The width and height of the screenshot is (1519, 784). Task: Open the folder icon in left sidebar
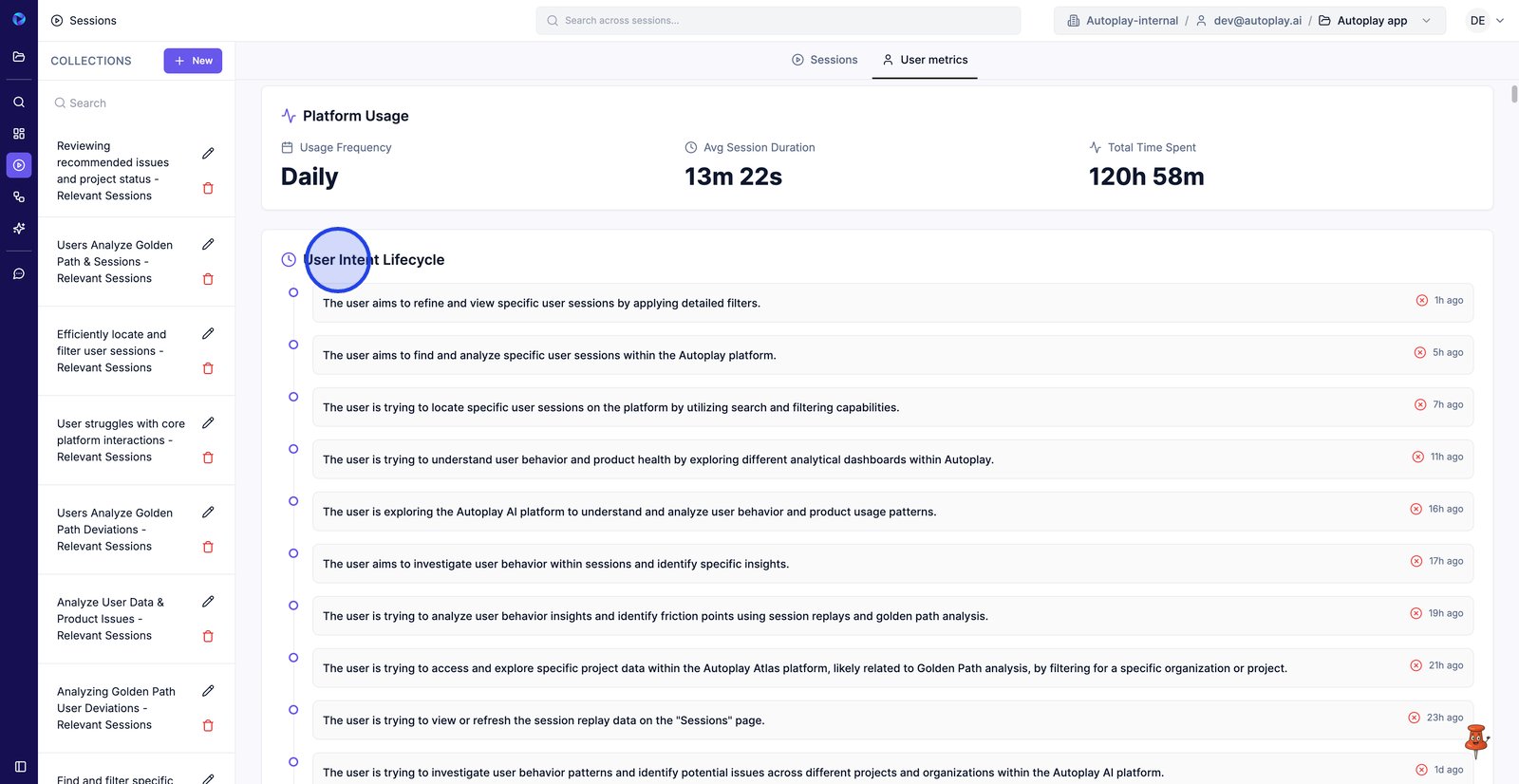coord(19,57)
